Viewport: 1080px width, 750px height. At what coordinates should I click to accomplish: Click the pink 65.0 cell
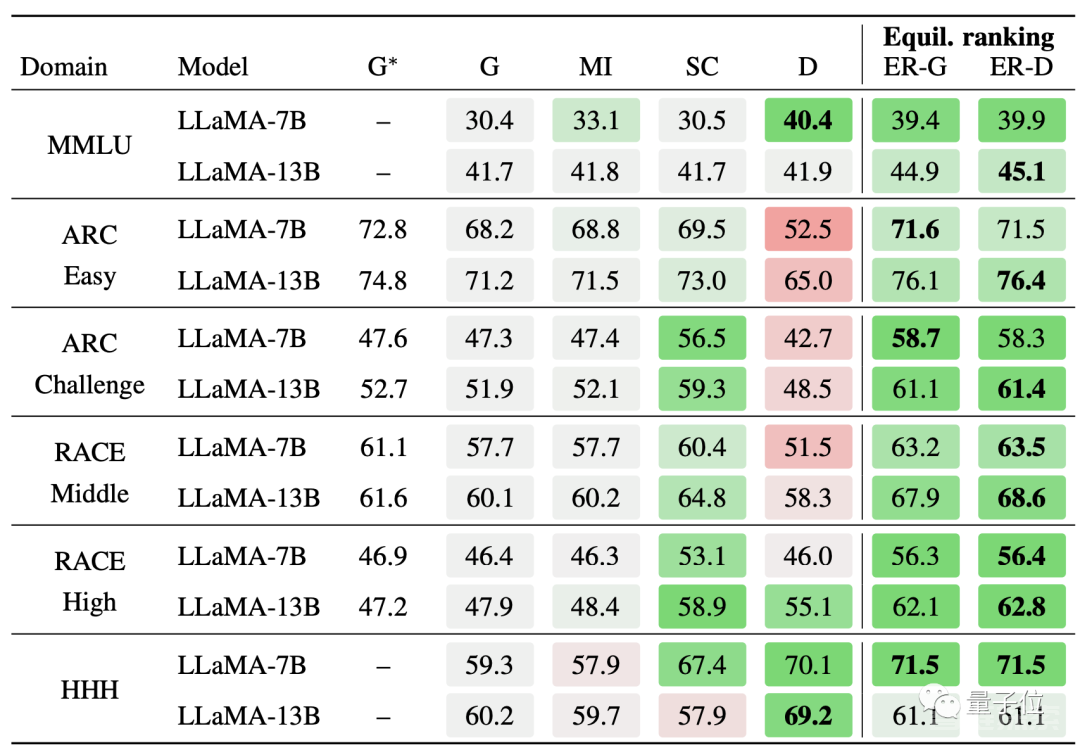808,281
